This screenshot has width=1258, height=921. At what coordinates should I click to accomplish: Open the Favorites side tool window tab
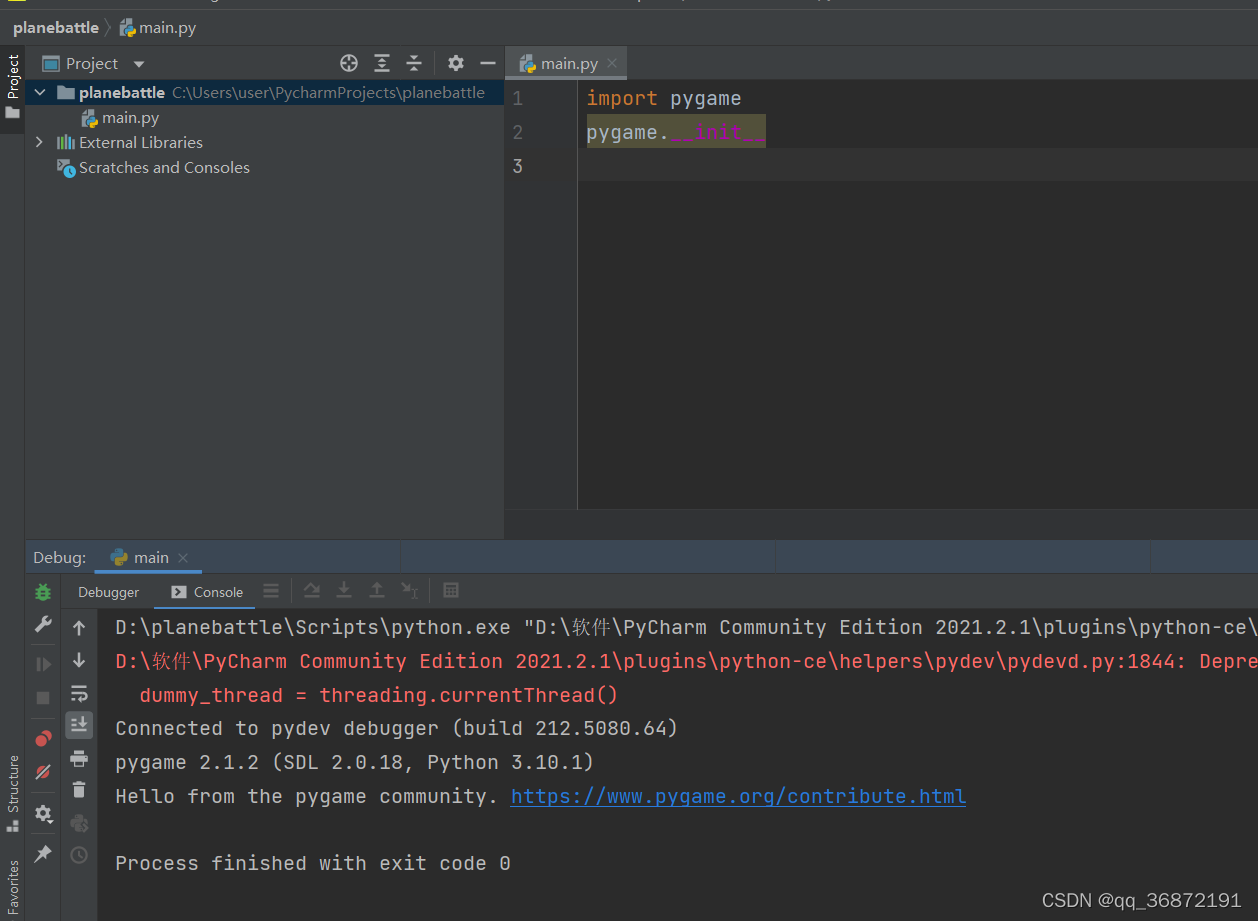[12, 888]
